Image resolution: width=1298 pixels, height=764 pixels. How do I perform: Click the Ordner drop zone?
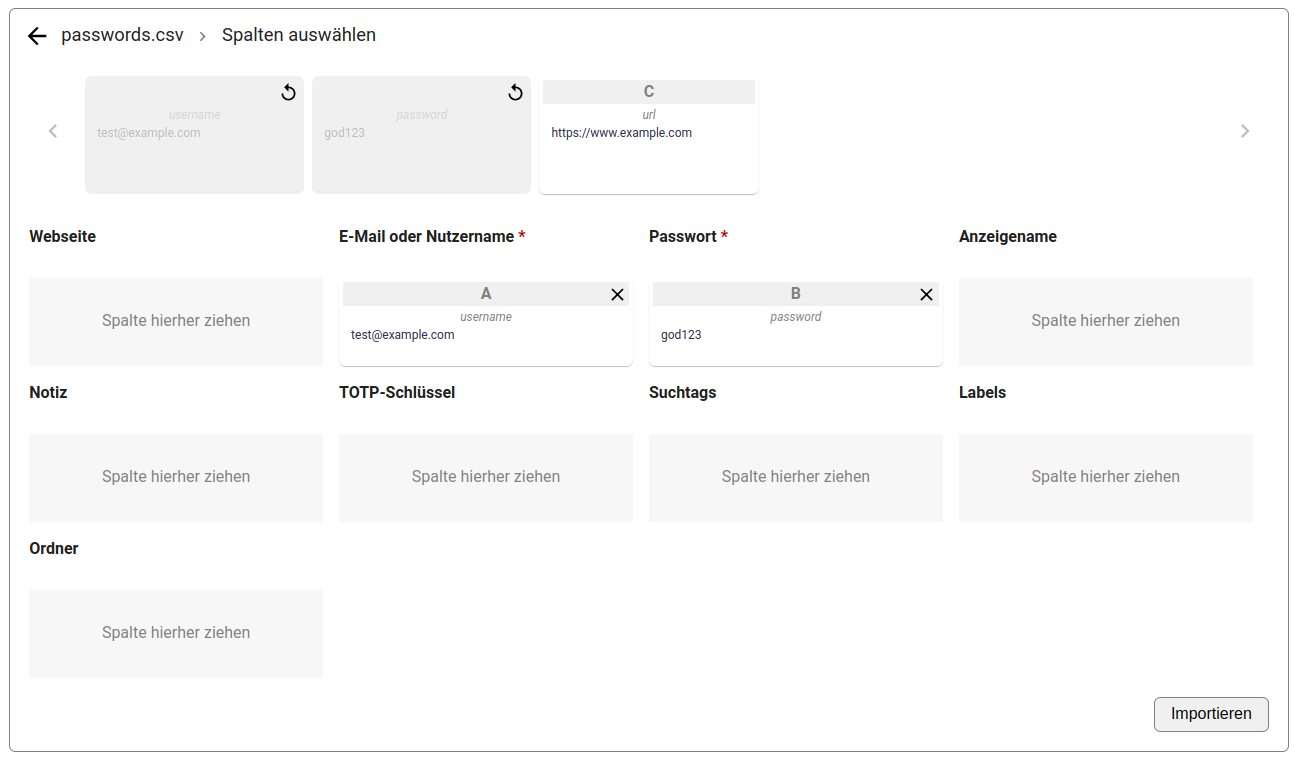coord(176,633)
